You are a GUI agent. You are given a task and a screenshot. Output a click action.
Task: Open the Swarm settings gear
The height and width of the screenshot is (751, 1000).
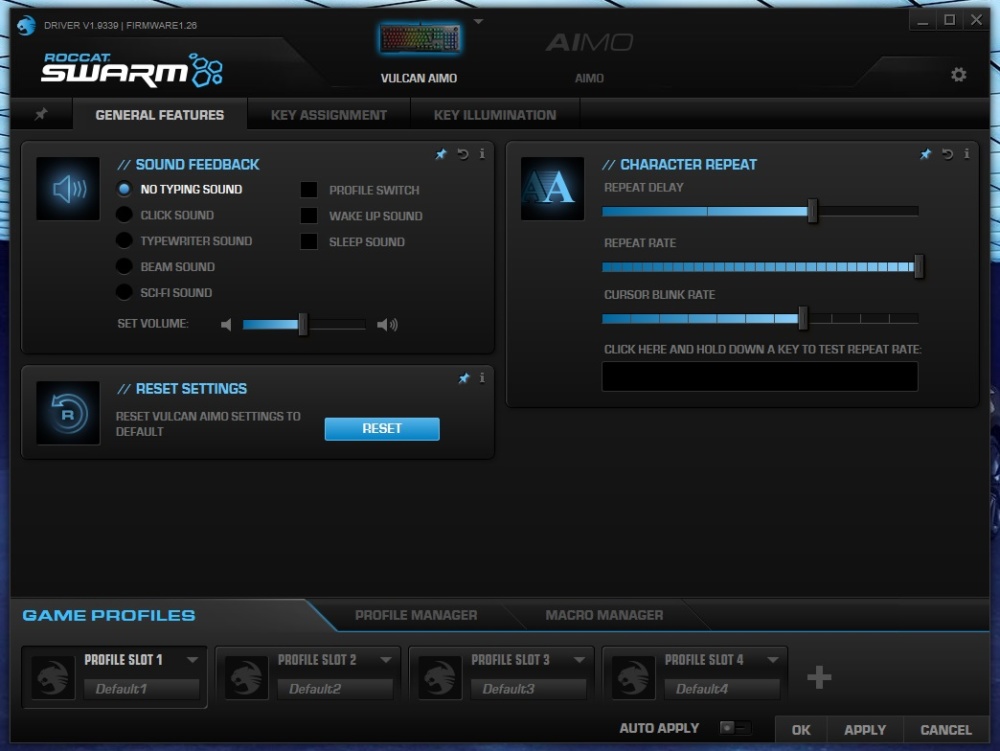[x=958, y=75]
